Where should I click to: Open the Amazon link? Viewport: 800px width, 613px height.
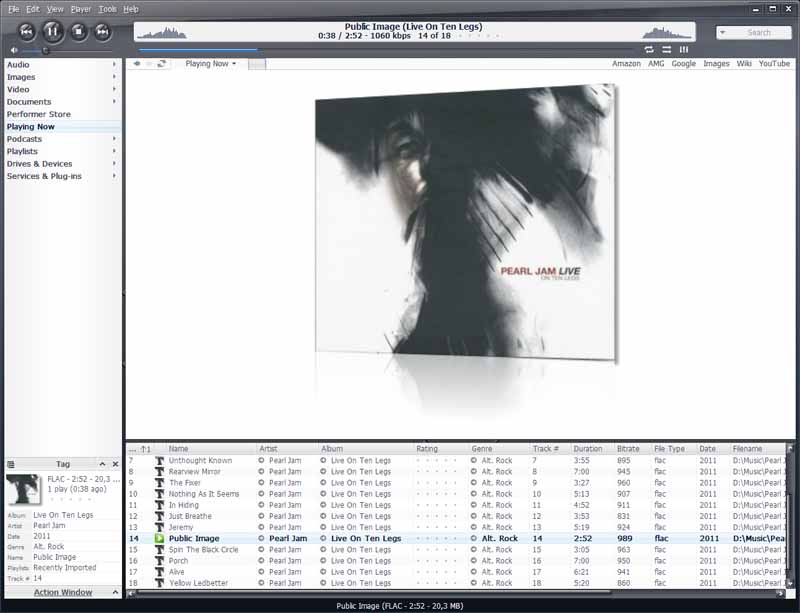[x=627, y=64]
